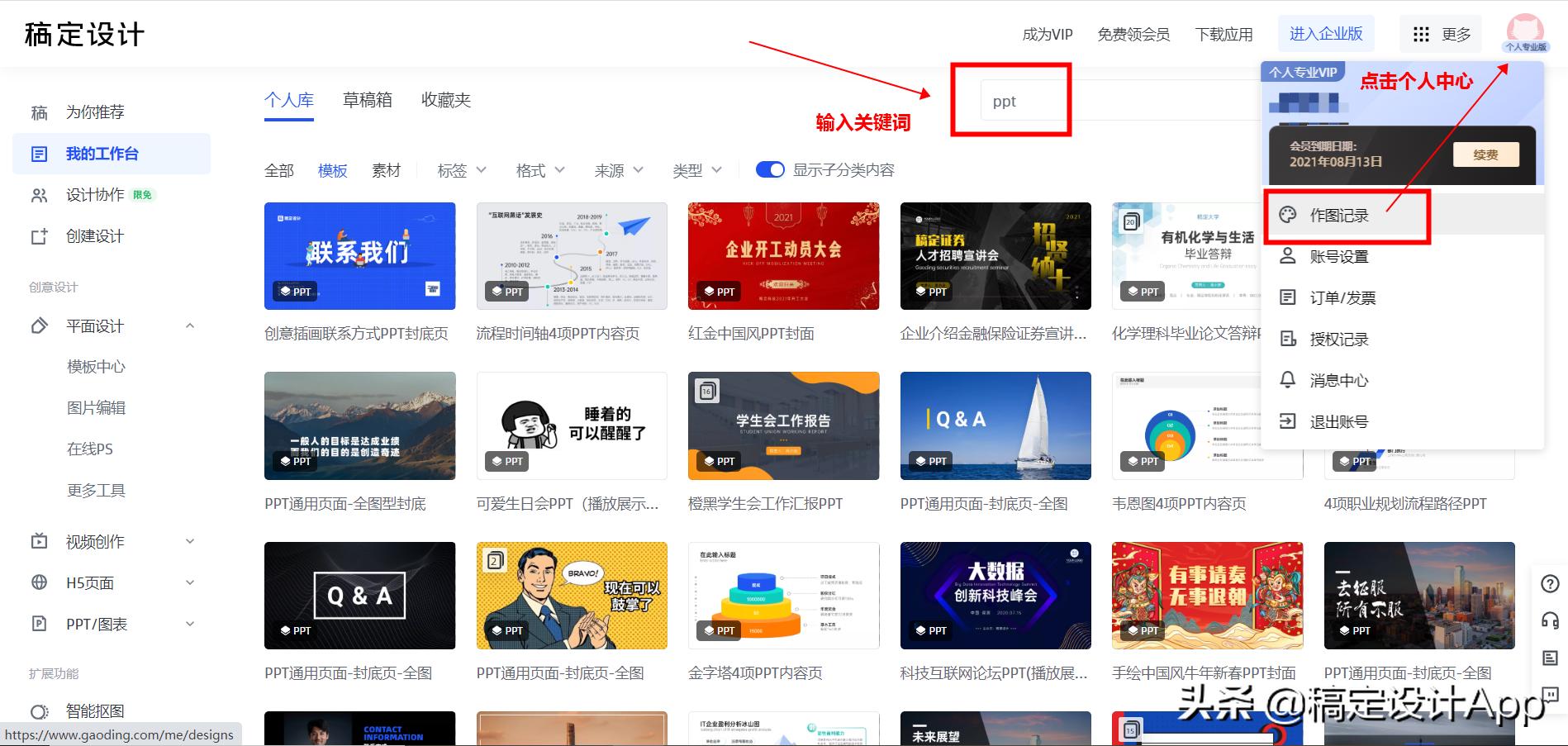Click the search input containing ppt

[1024, 100]
